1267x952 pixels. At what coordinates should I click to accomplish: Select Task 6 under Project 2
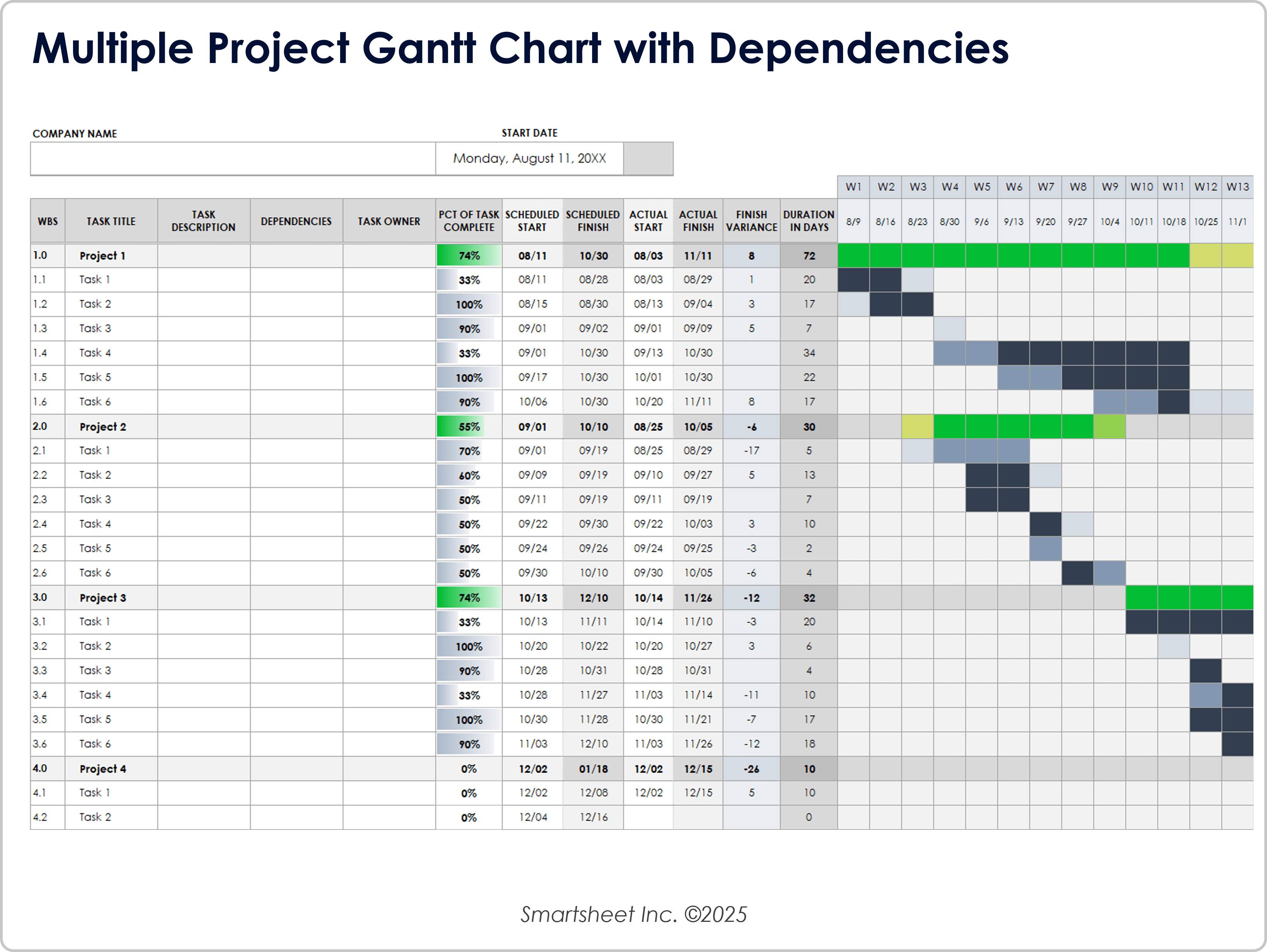95,572
